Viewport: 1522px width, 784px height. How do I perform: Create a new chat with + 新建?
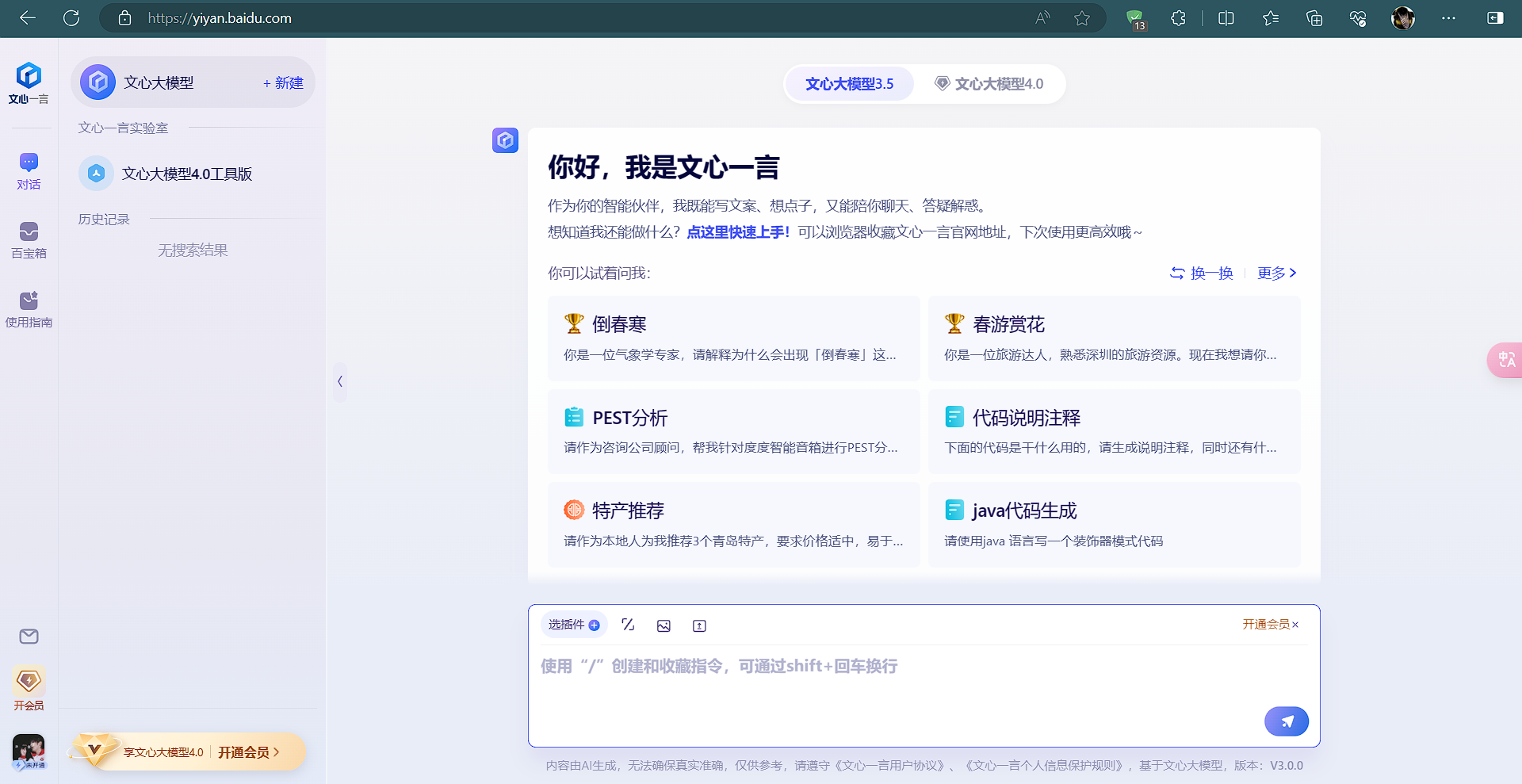283,82
